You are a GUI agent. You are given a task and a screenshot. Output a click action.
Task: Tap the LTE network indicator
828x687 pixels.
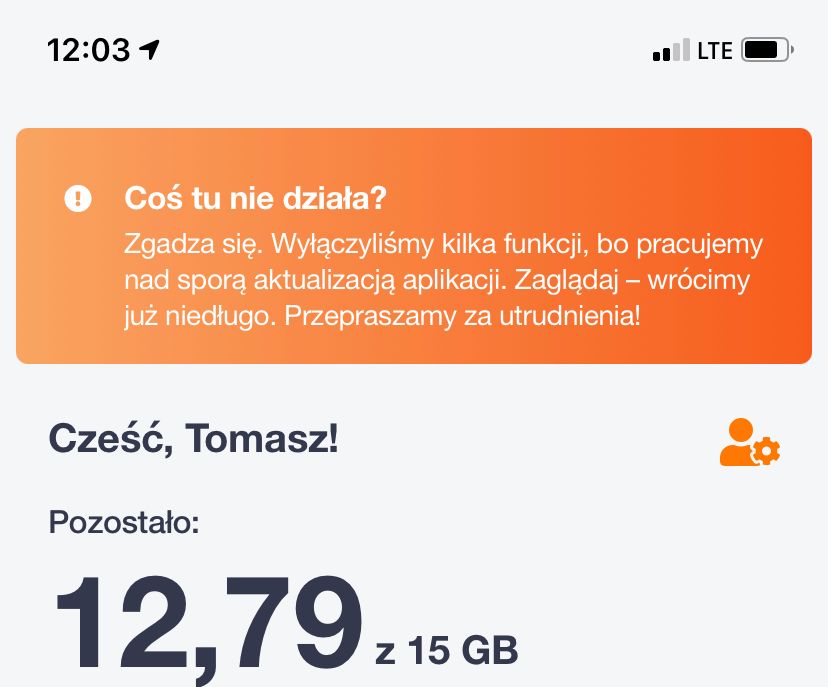pos(715,50)
